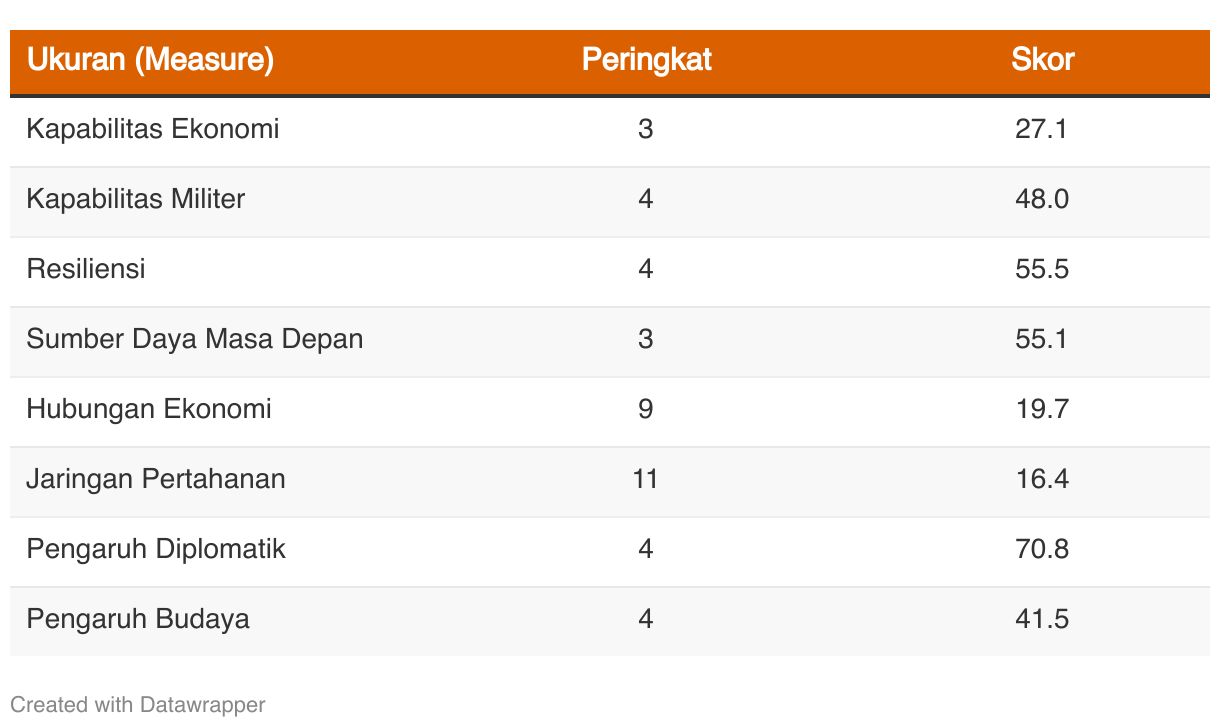Click the Pengaruh Budaya row label
1220x728 pixels.
point(138,619)
